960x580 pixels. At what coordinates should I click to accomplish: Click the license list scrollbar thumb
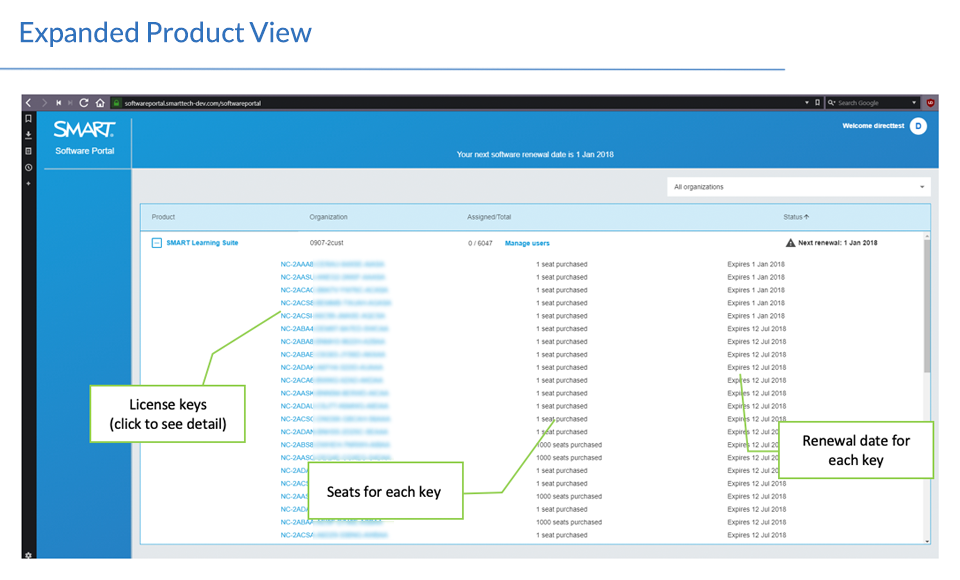(927, 306)
